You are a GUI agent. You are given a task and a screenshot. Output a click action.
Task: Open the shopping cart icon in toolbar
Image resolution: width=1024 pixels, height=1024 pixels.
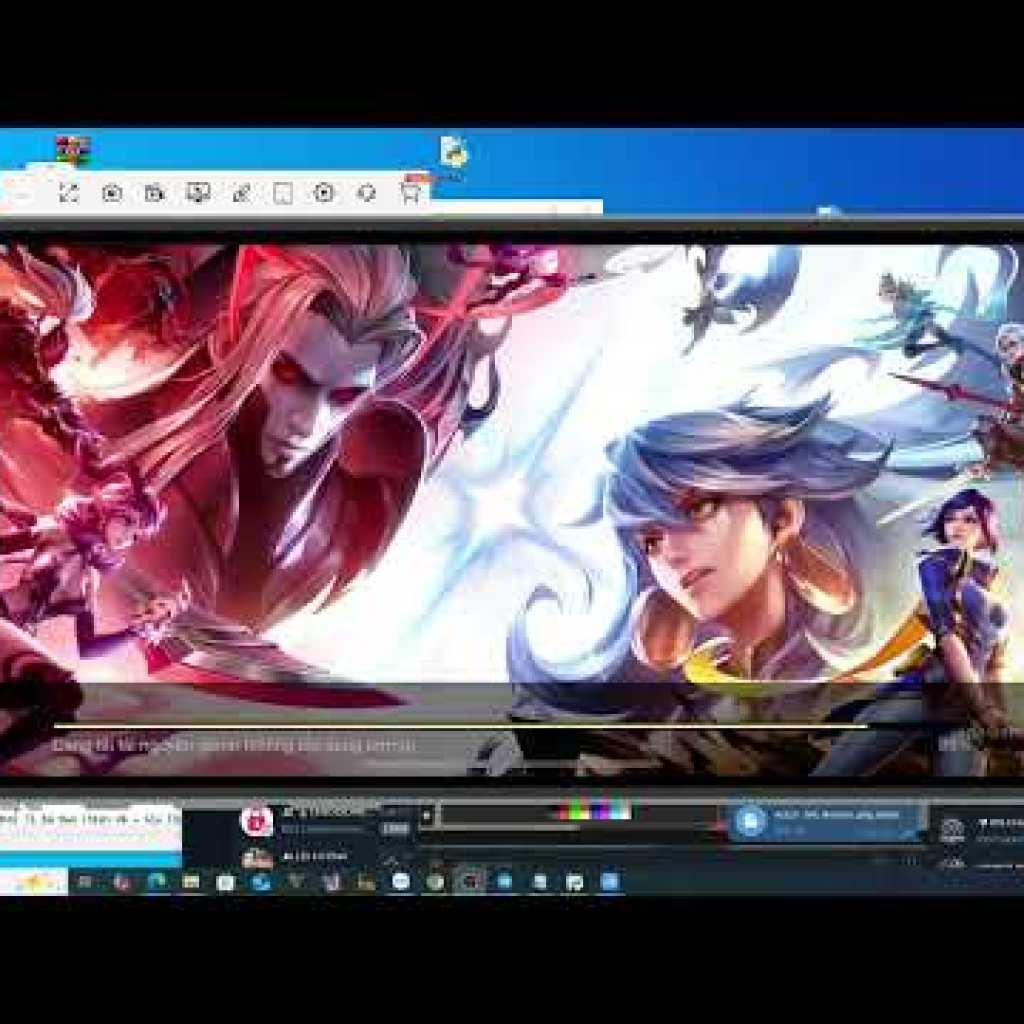[x=410, y=193]
